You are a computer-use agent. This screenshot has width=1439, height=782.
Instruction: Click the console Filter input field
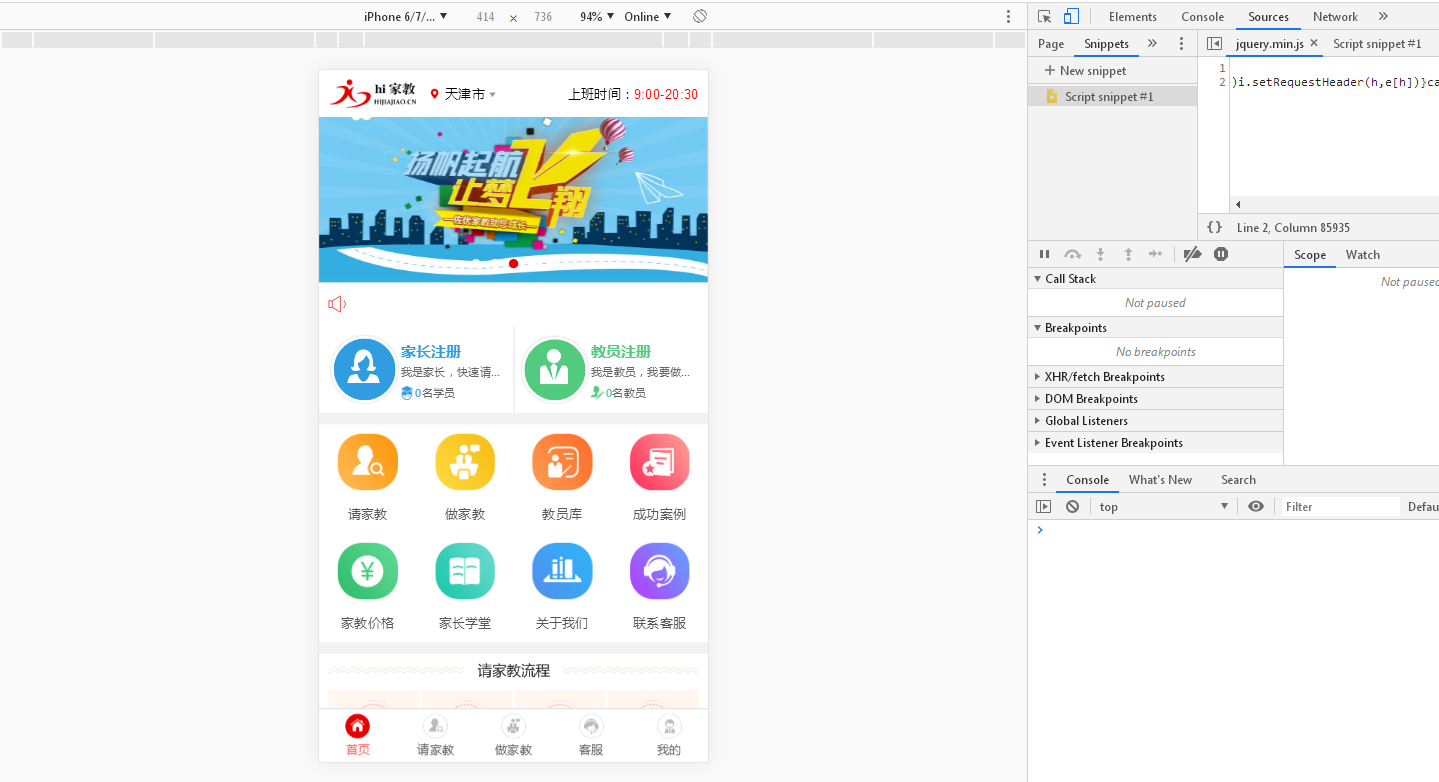point(1339,506)
